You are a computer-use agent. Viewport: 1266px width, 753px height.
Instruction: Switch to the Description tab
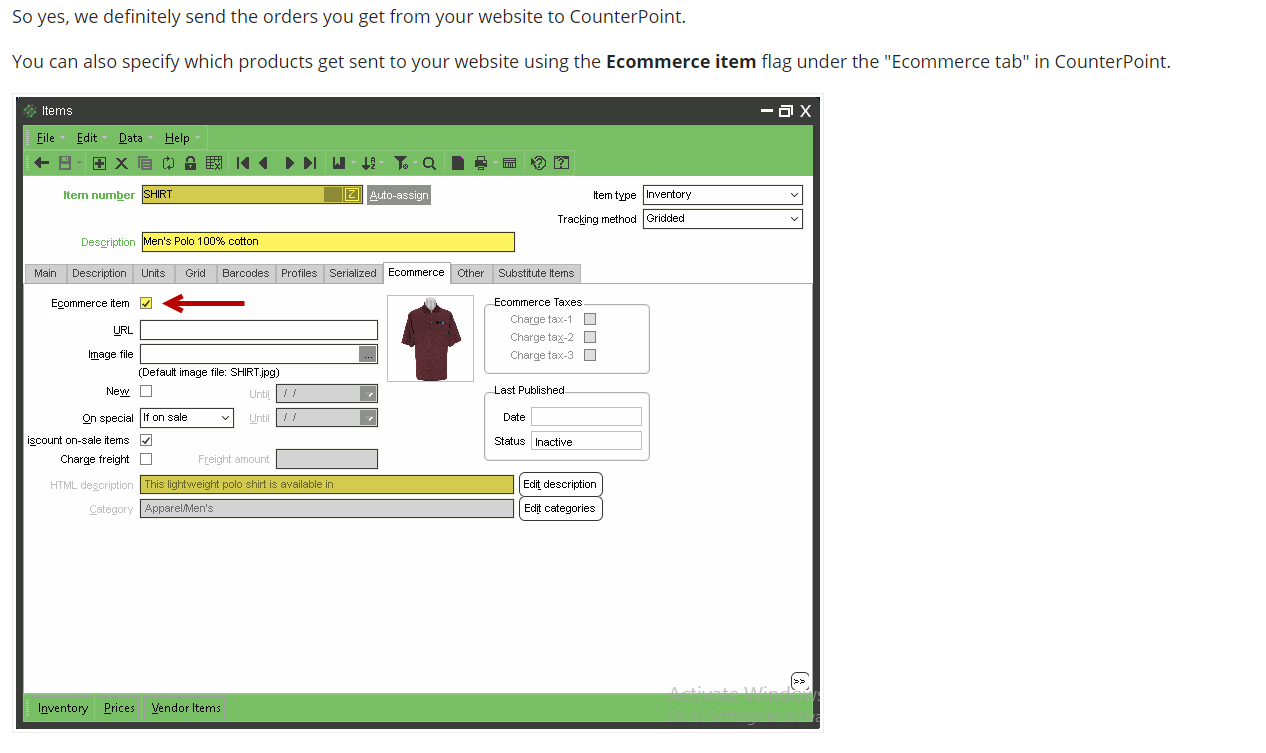tap(99, 273)
